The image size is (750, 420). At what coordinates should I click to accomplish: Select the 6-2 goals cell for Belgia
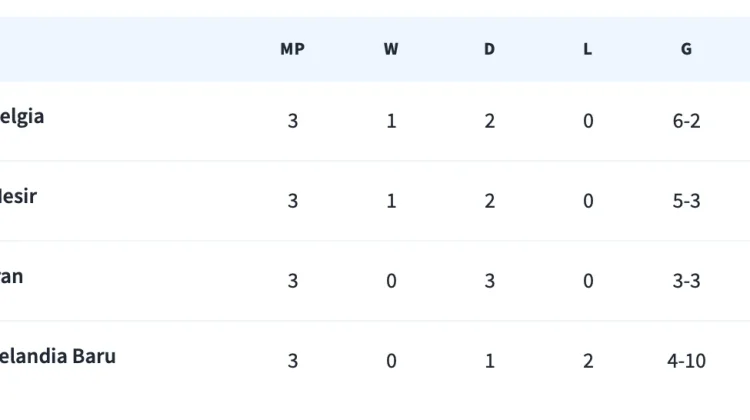coord(686,121)
